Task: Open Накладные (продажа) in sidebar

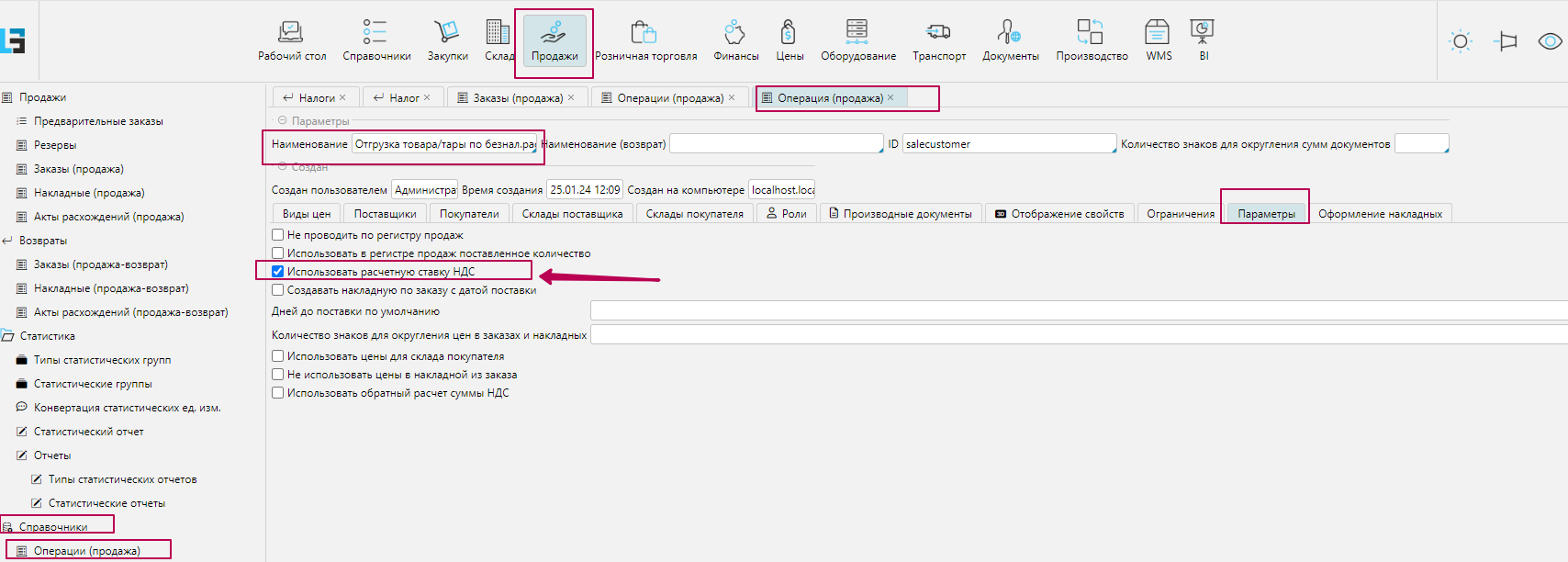Action: click(89, 193)
